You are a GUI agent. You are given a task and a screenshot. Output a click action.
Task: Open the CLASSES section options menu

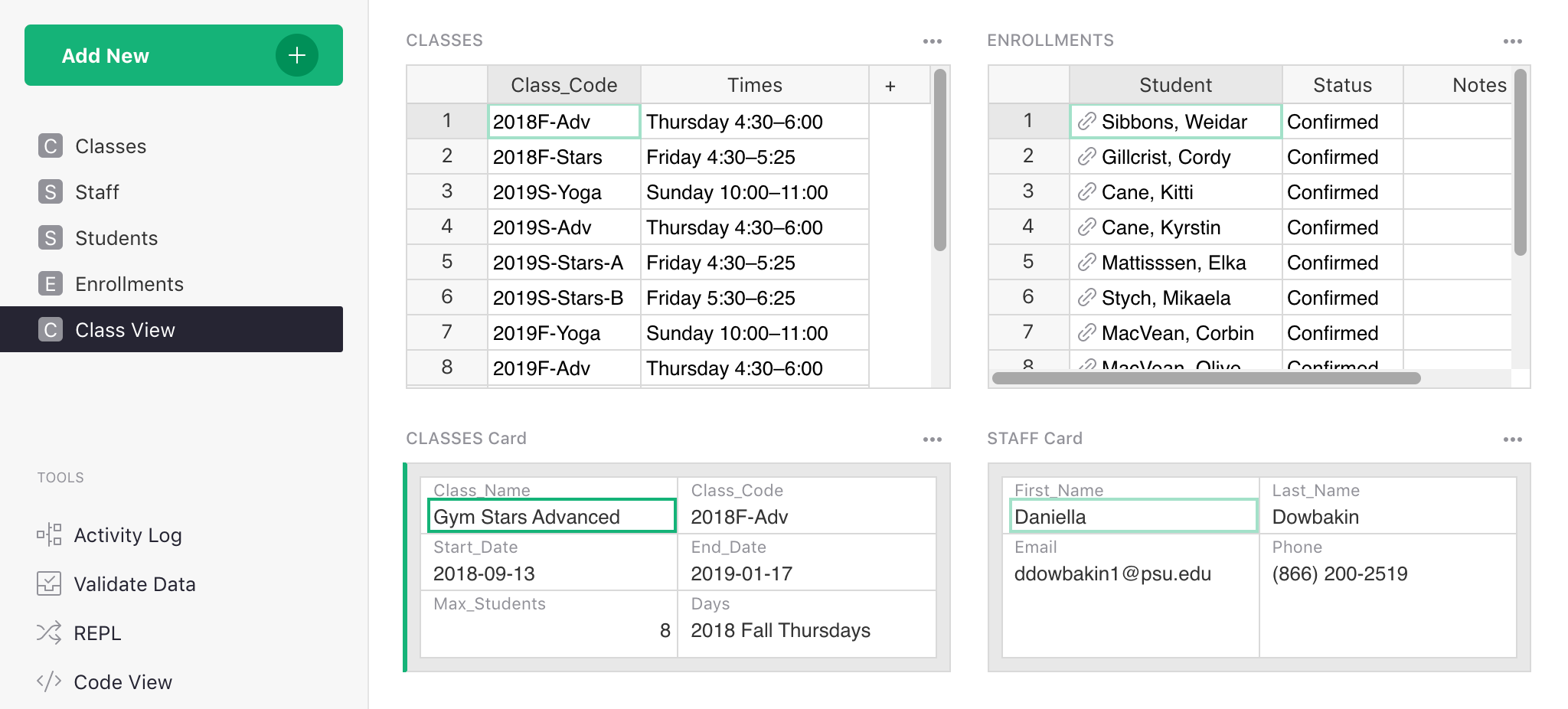coord(932,41)
